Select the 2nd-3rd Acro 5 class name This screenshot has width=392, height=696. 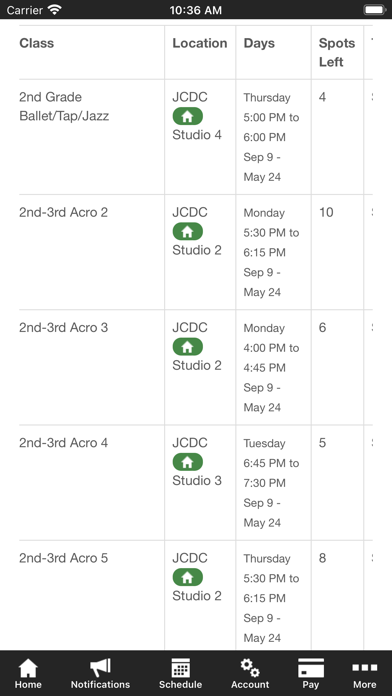[63, 558]
